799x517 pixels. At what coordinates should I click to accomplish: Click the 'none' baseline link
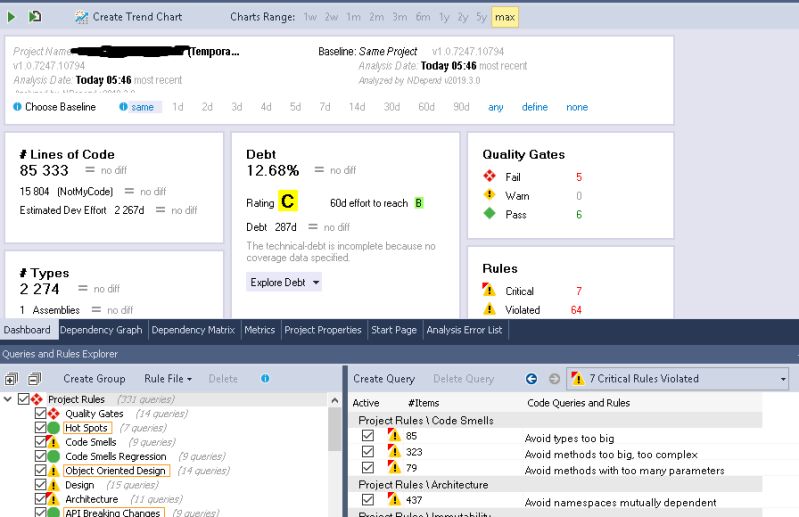tap(577, 107)
